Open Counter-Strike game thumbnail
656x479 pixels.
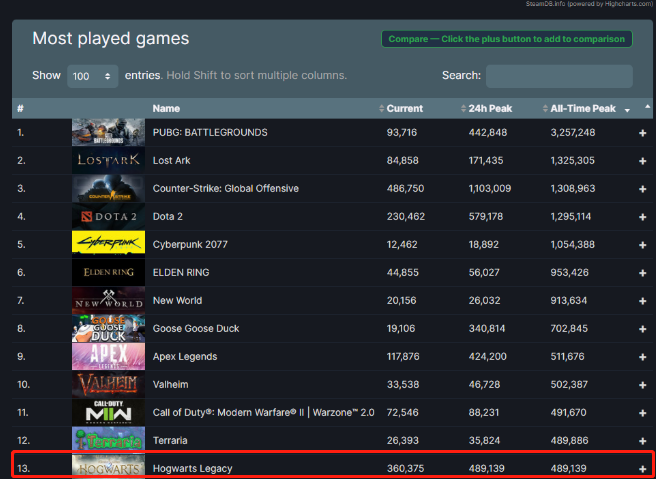click(108, 188)
